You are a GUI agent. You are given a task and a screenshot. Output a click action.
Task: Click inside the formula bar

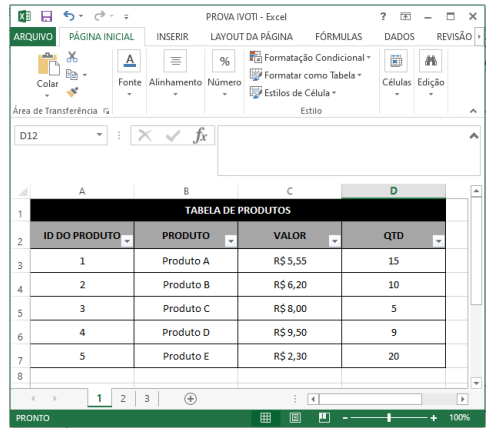pos(343,150)
